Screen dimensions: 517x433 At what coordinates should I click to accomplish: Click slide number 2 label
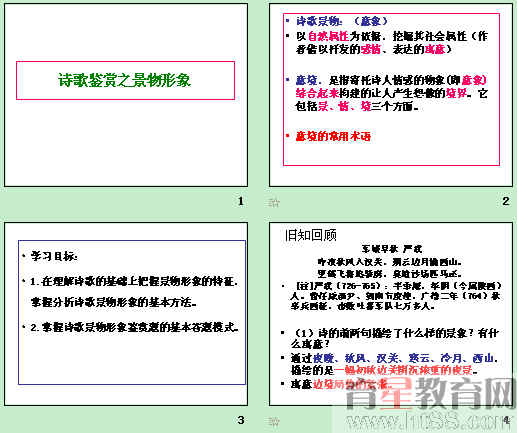pos(506,201)
